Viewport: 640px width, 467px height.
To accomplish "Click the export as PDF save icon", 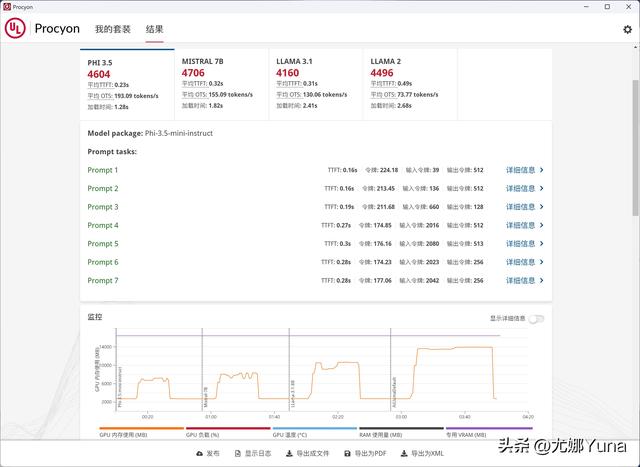I will 347,453.
